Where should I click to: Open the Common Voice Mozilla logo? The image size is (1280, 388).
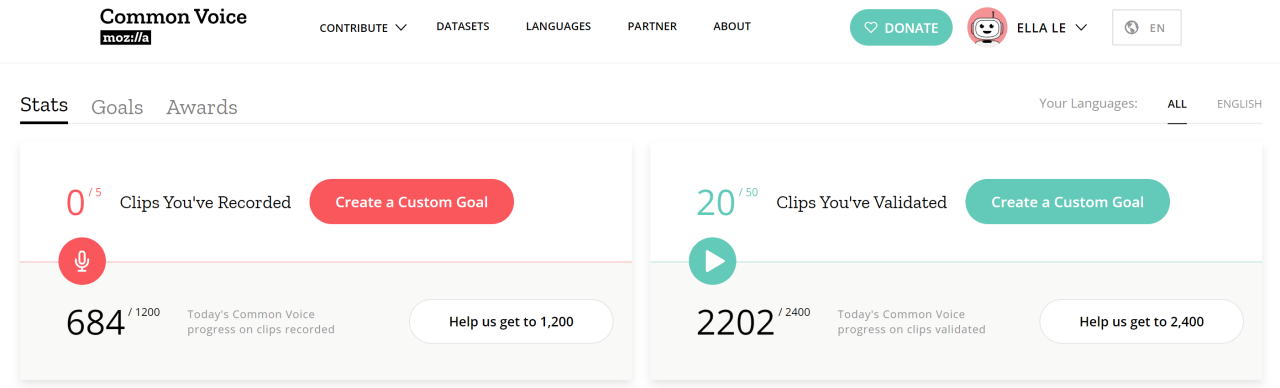173,27
